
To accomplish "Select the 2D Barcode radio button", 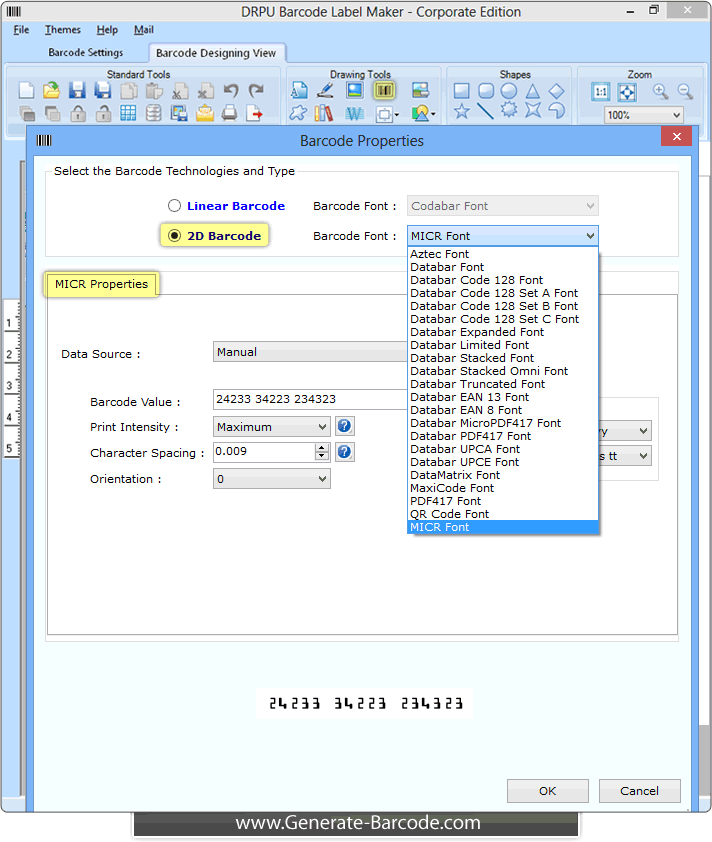I will (174, 236).
